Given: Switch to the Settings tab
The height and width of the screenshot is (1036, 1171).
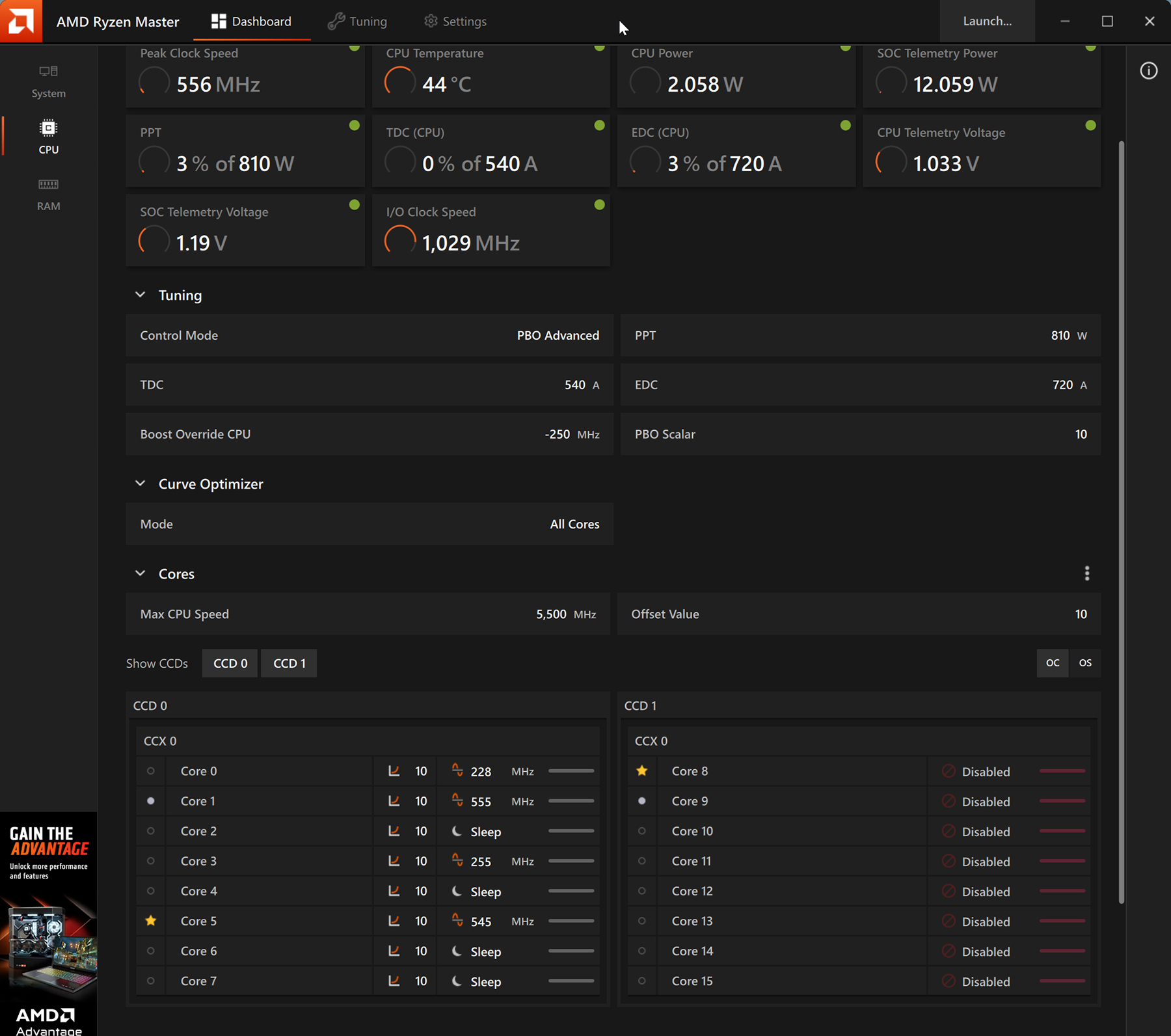Looking at the screenshot, I should [x=455, y=21].
